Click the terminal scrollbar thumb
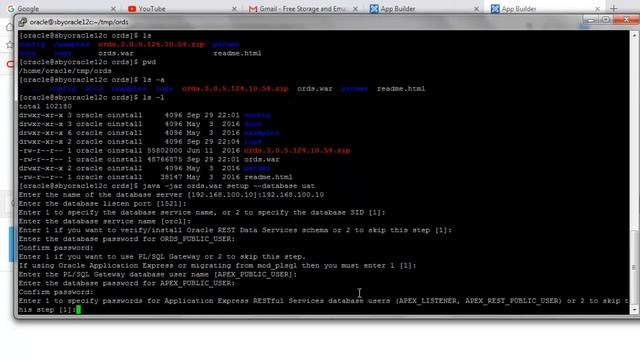Screen dimensions: 640x360 634,267
